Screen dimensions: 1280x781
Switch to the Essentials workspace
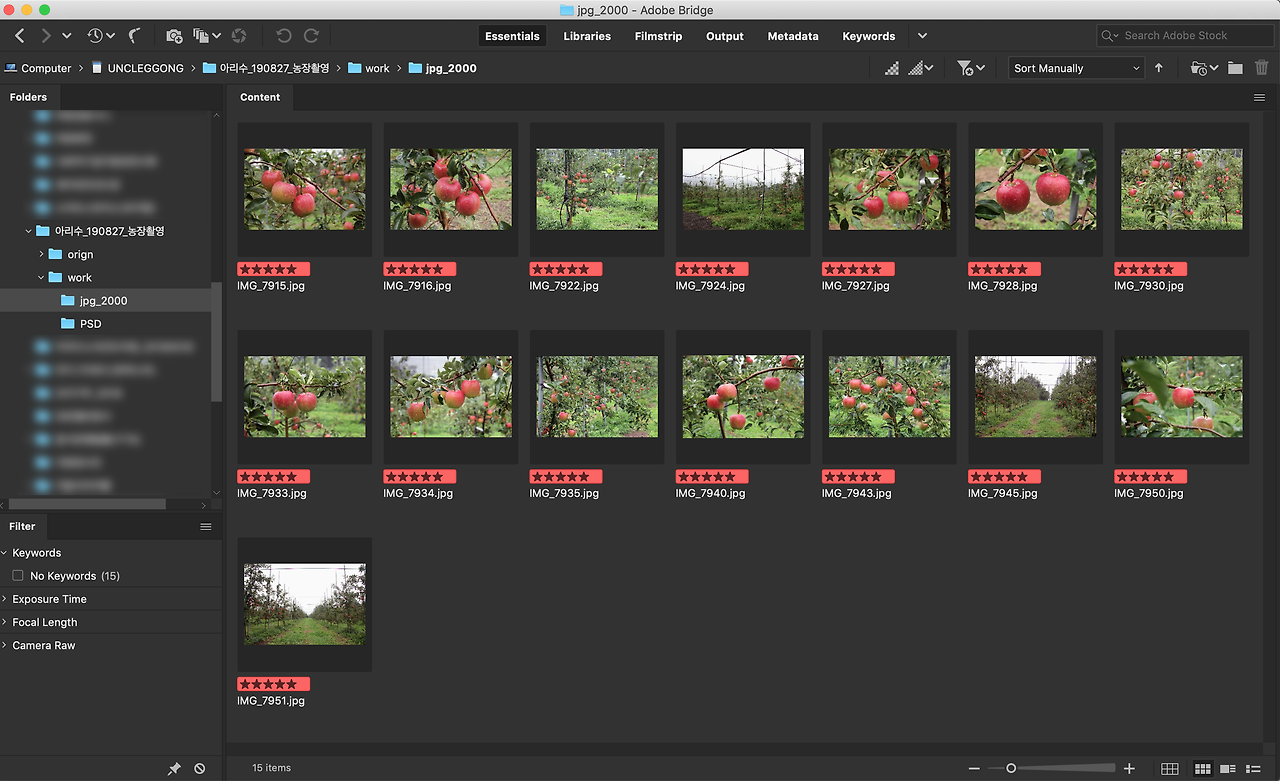click(512, 36)
